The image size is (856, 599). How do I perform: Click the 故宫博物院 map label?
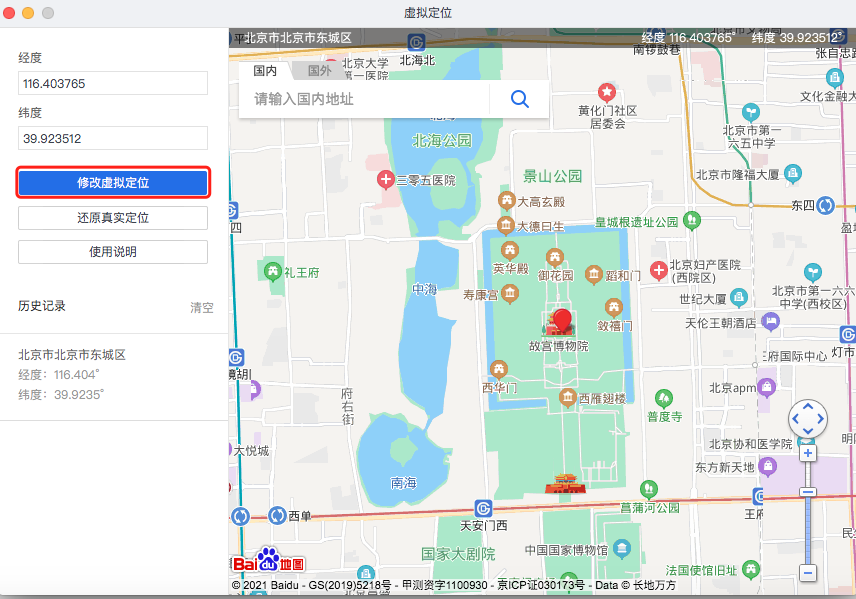click(x=558, y=346)
